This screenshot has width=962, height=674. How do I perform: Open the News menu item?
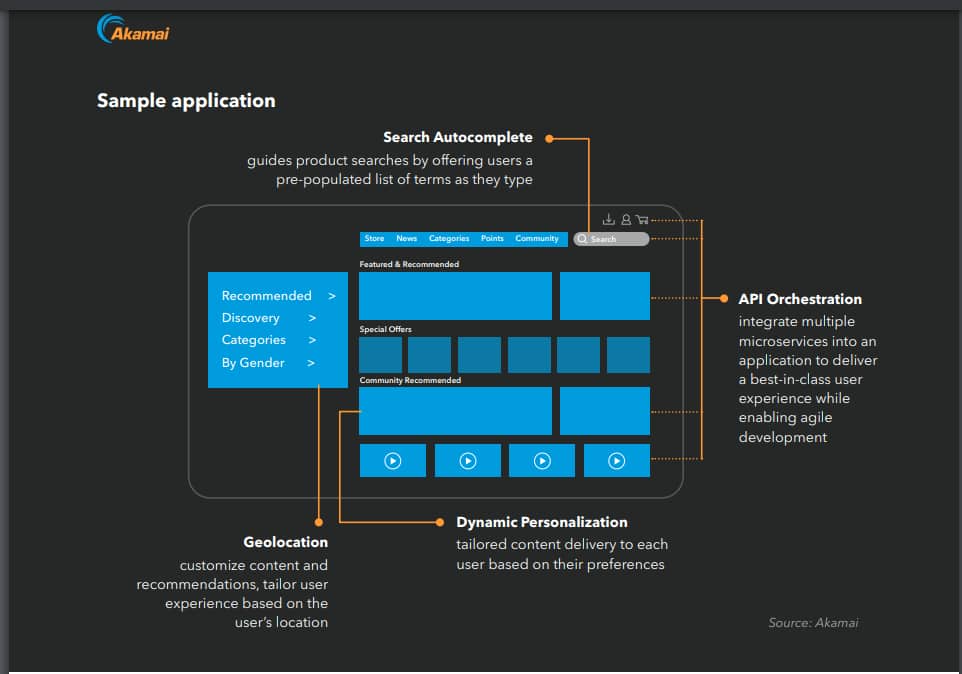tap(406, 239)
